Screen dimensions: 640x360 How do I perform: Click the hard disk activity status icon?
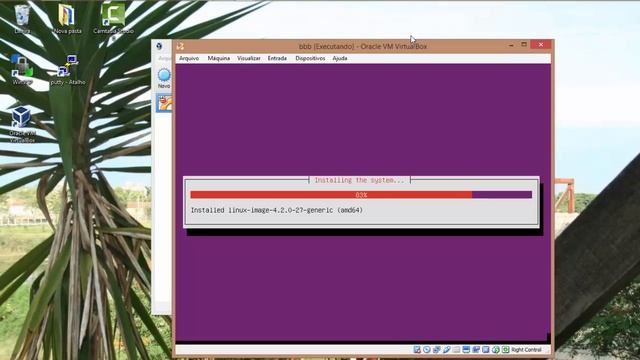417,350
